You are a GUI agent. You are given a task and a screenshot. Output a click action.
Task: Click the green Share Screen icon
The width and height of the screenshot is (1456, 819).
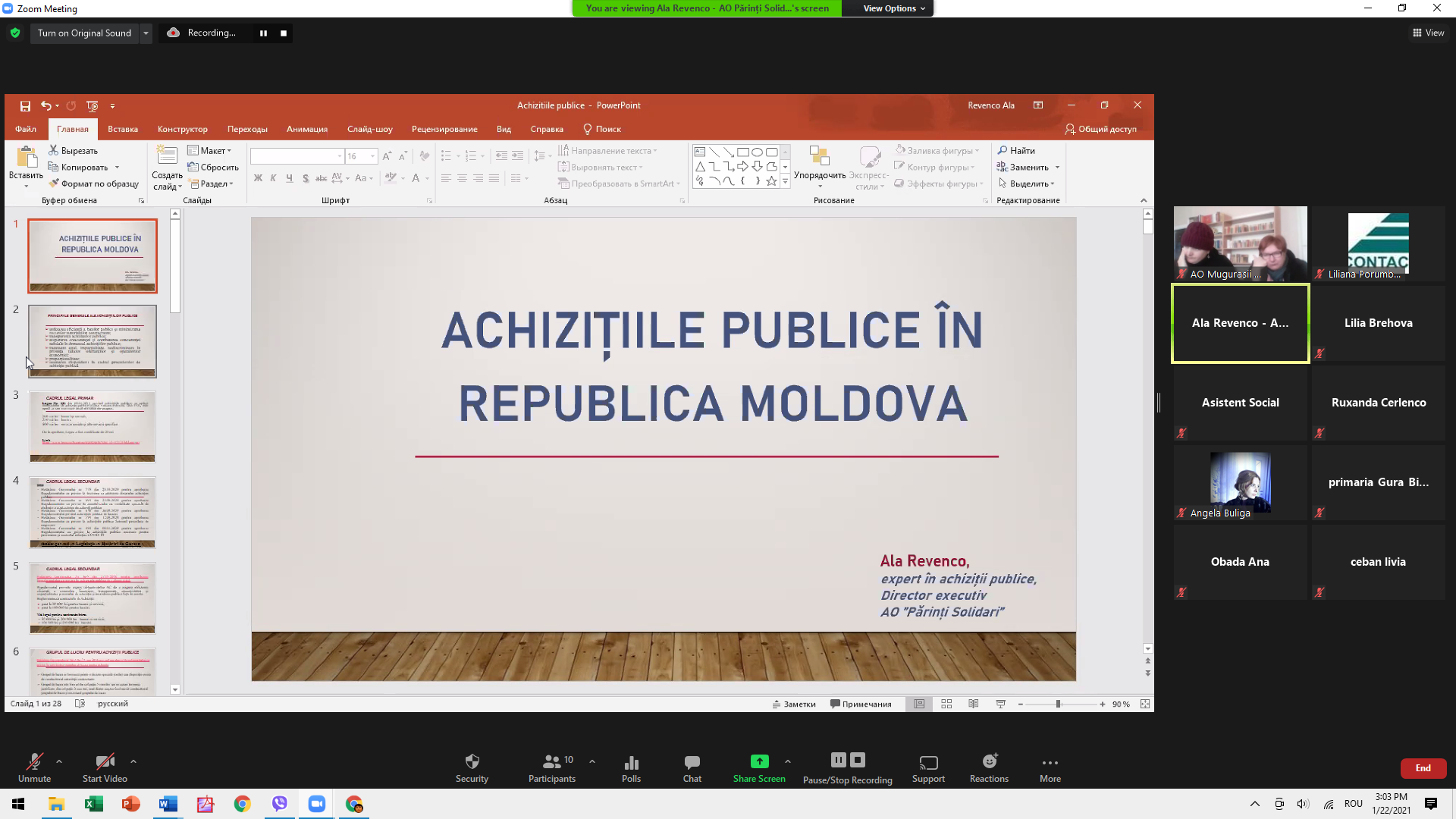[759, 761]
